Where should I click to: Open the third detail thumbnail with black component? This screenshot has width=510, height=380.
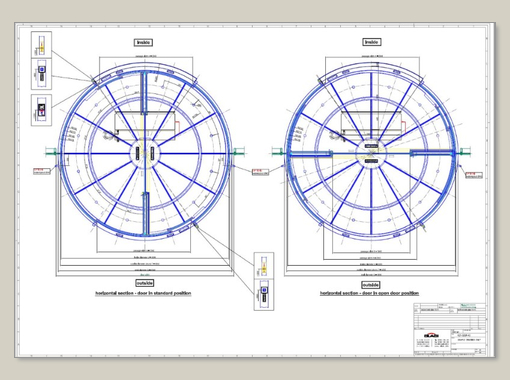point(41,110)
